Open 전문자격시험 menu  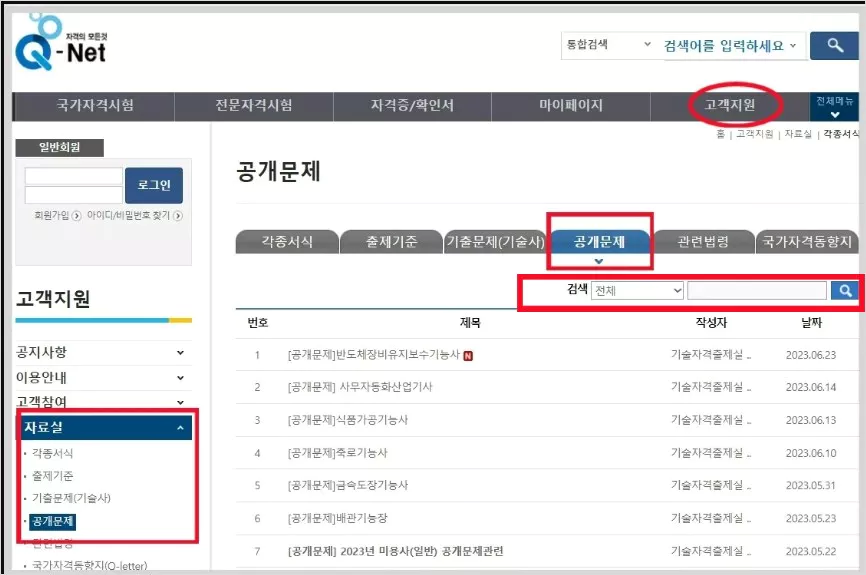(254, 106)
